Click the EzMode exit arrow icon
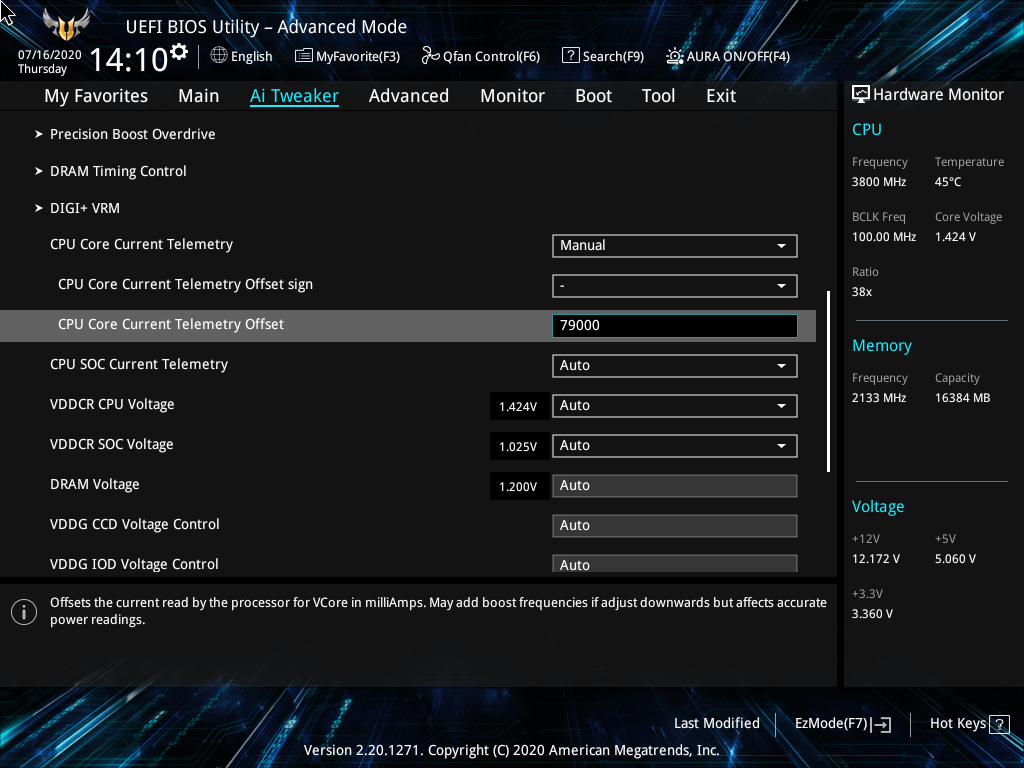The image size is (1024, 768). [x=881, y=724]
